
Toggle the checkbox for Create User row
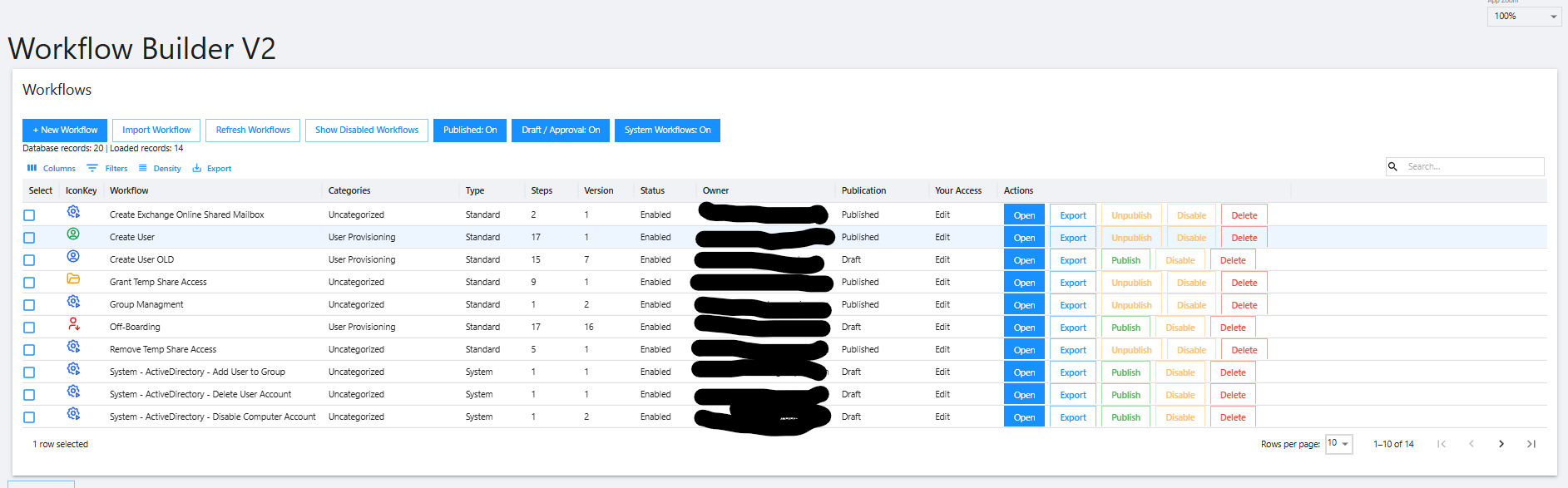pyautogui.click(x=29, y=238)
